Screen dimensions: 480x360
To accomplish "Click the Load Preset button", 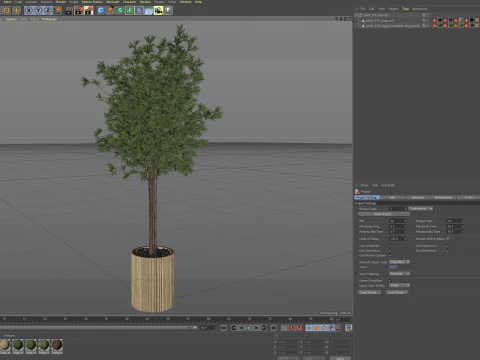I will tap(369, 292).
